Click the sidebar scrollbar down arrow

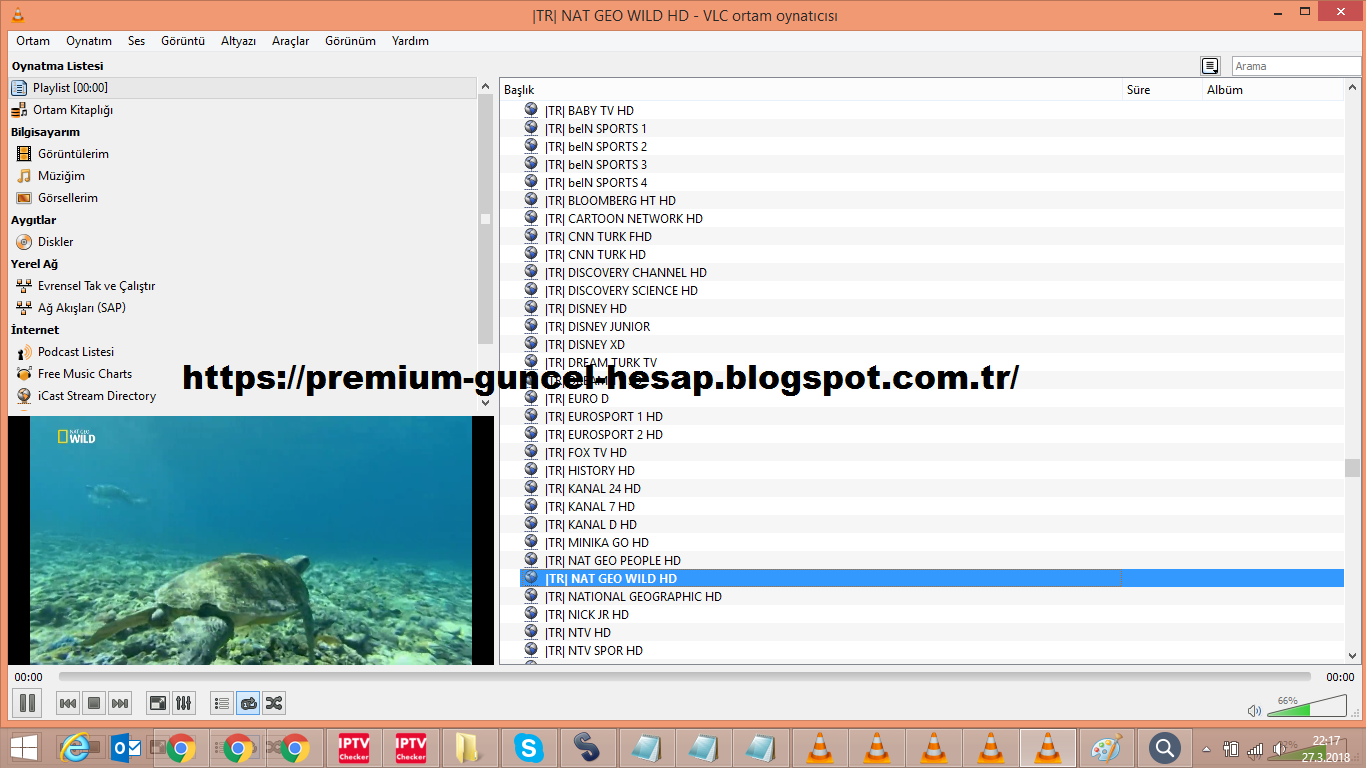tap(486, 402)
